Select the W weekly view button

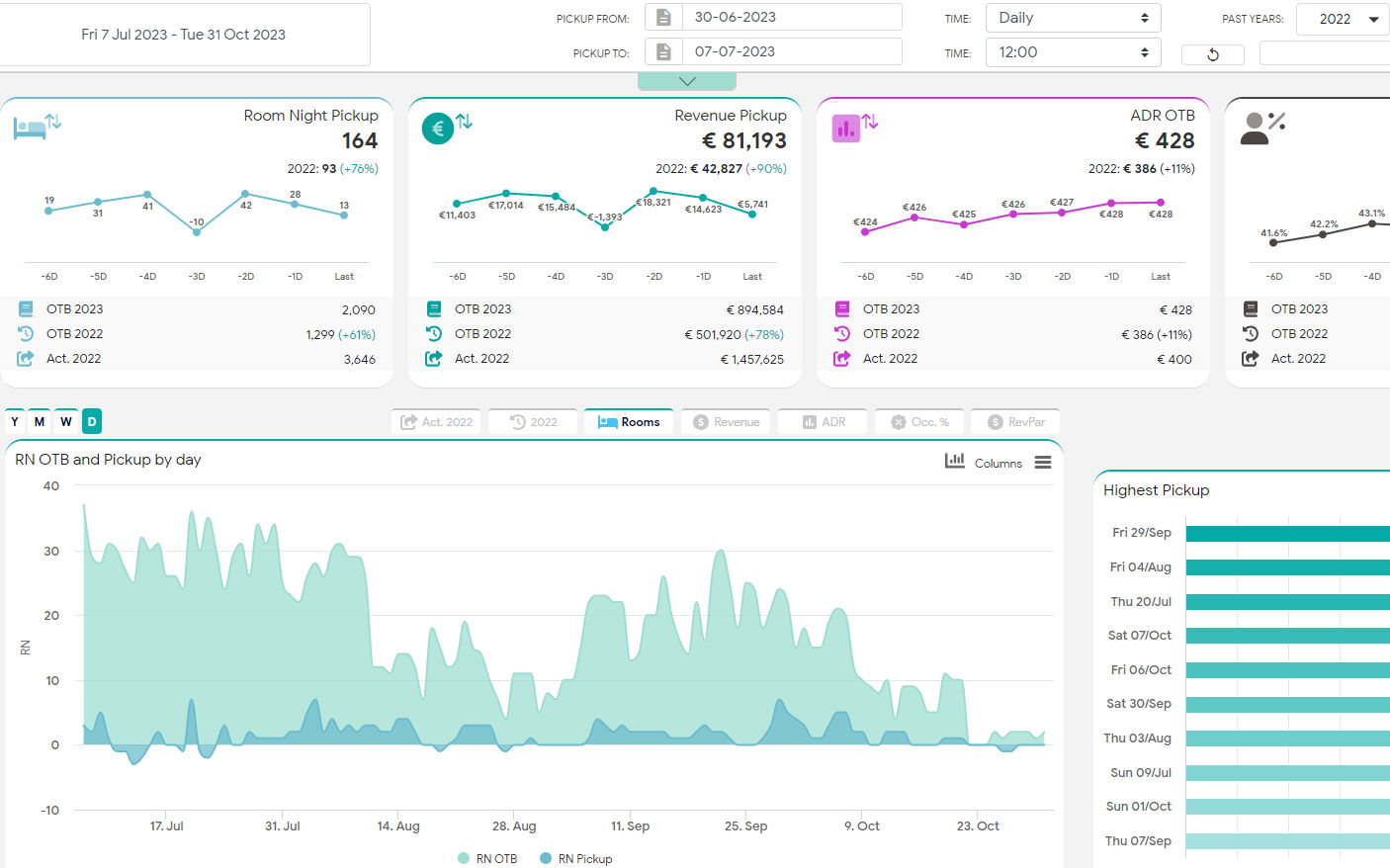click(66, 422)
